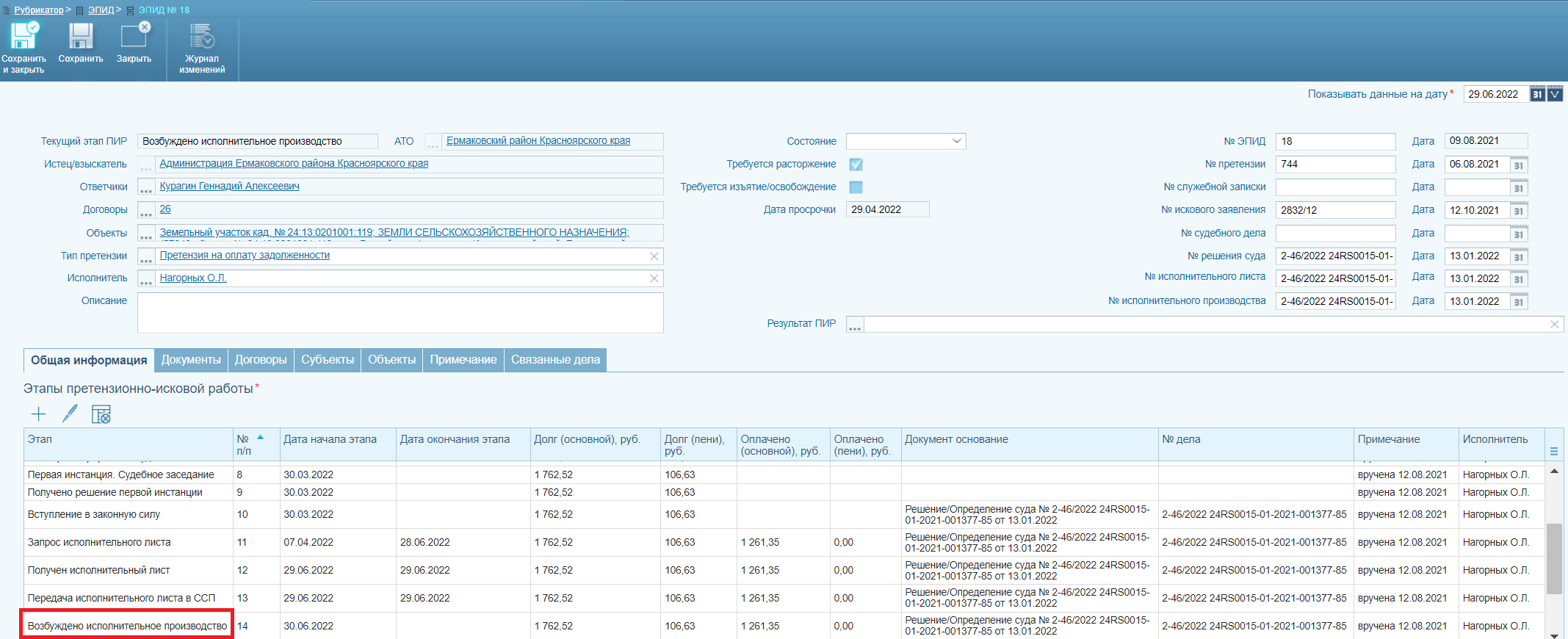Open Земельный участок object link
Image resolution: width=1568 pixels, height=639 pixels.
coord(394,232)
